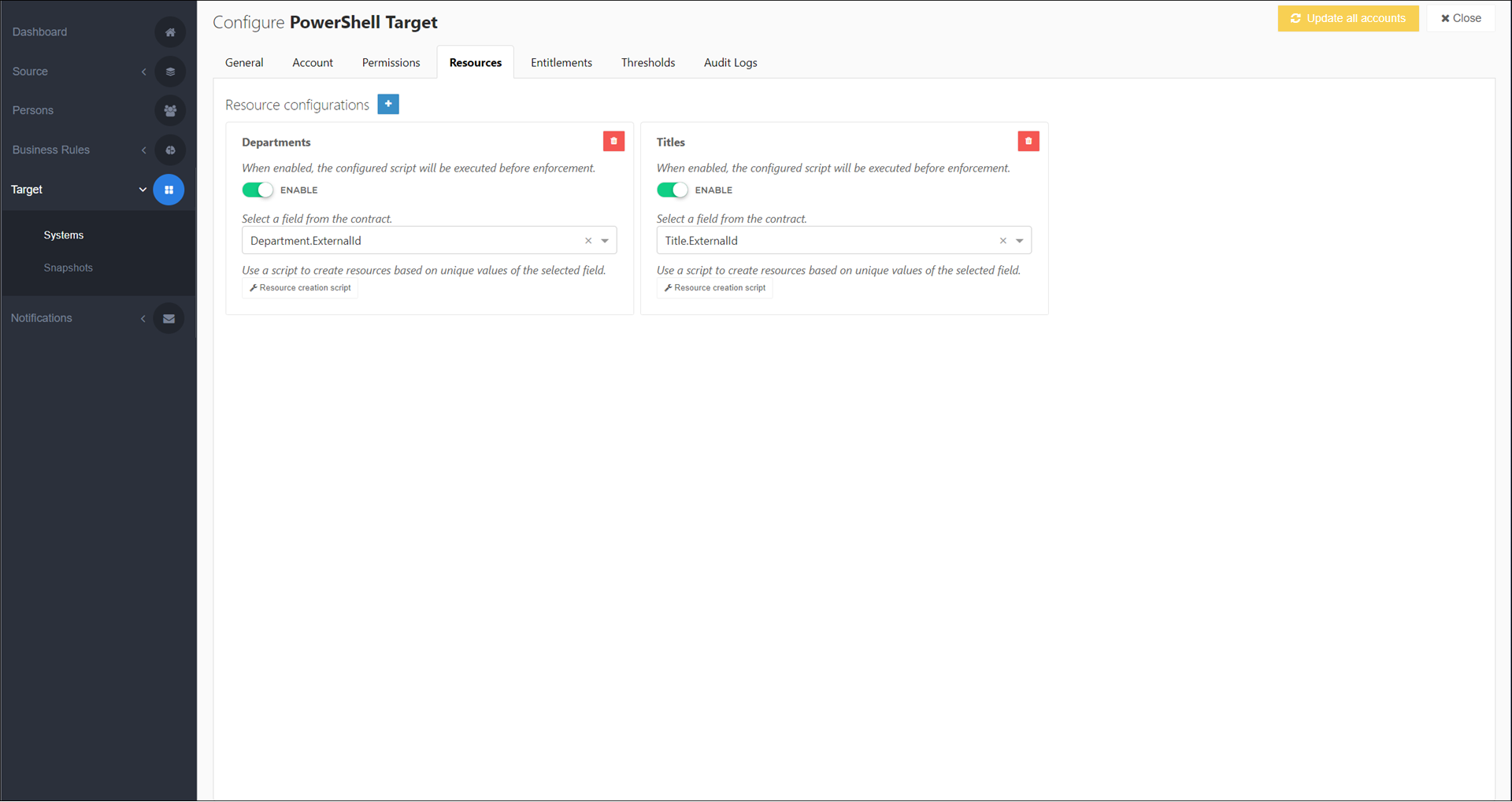Select the Resources tab

tap(476, 63)
